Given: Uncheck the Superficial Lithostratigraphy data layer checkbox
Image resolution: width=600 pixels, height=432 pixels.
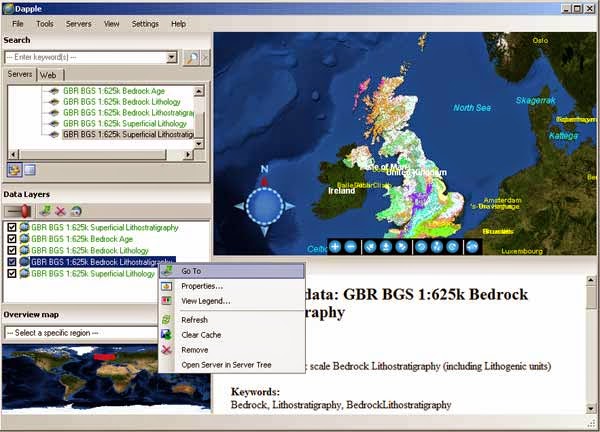Looking at the screenshot, I should click(12, 227).
